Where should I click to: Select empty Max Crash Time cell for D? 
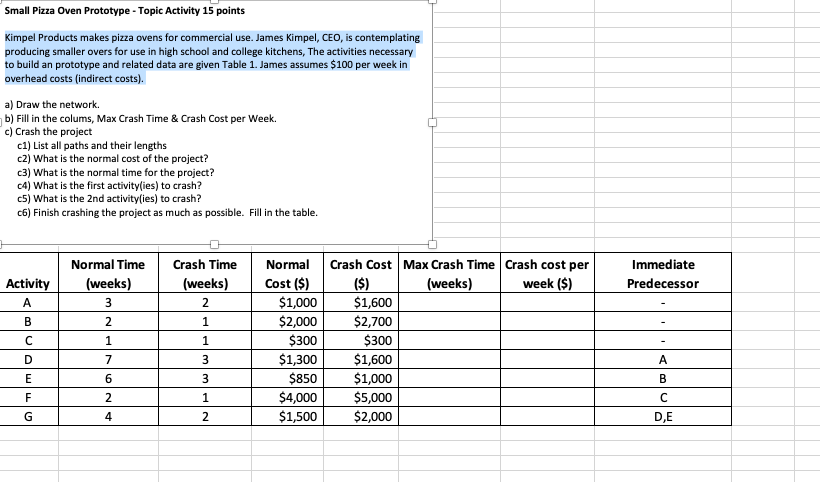tap(449, 360)
